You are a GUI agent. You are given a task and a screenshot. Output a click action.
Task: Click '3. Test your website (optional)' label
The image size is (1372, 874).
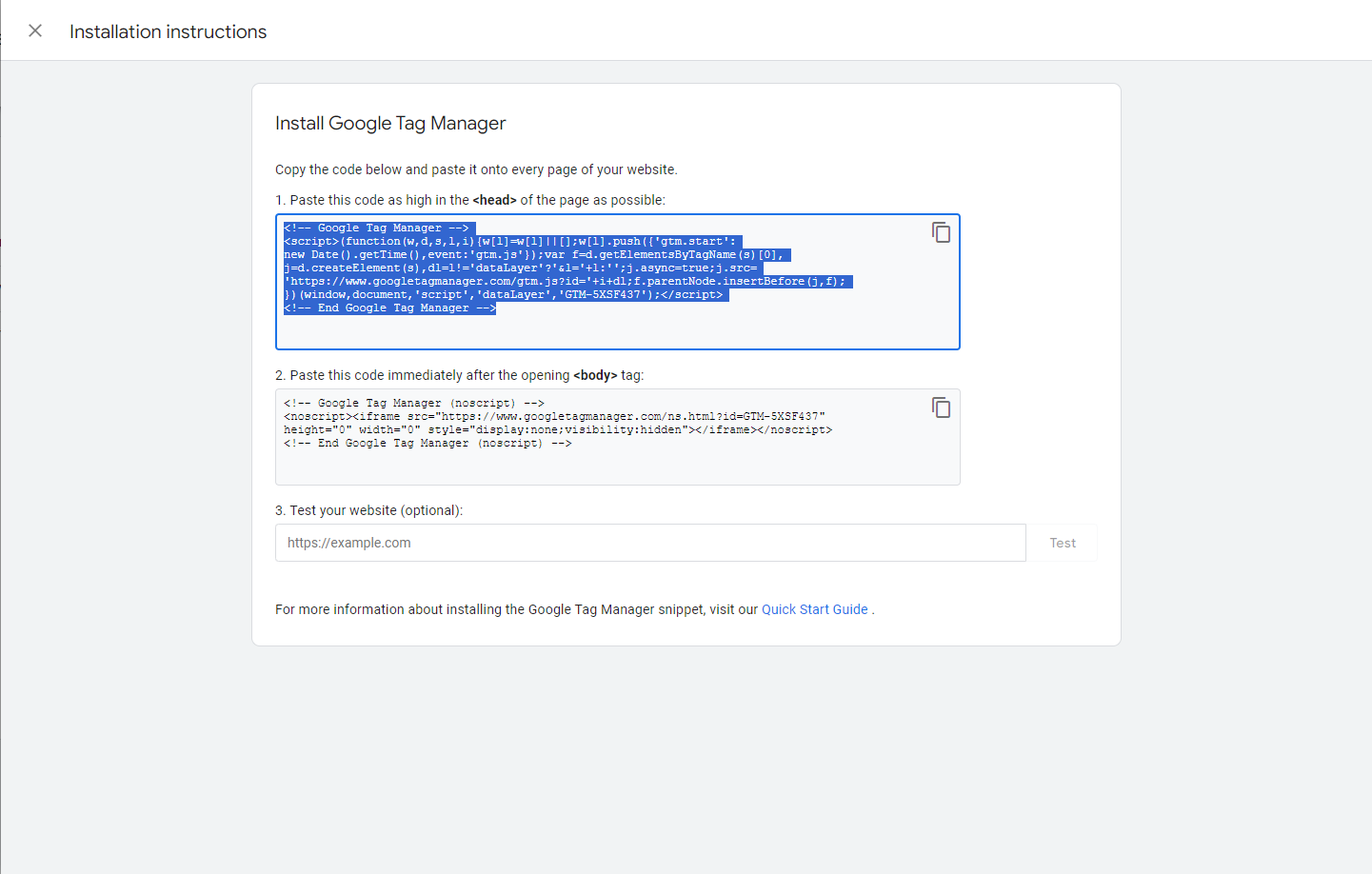368,510
